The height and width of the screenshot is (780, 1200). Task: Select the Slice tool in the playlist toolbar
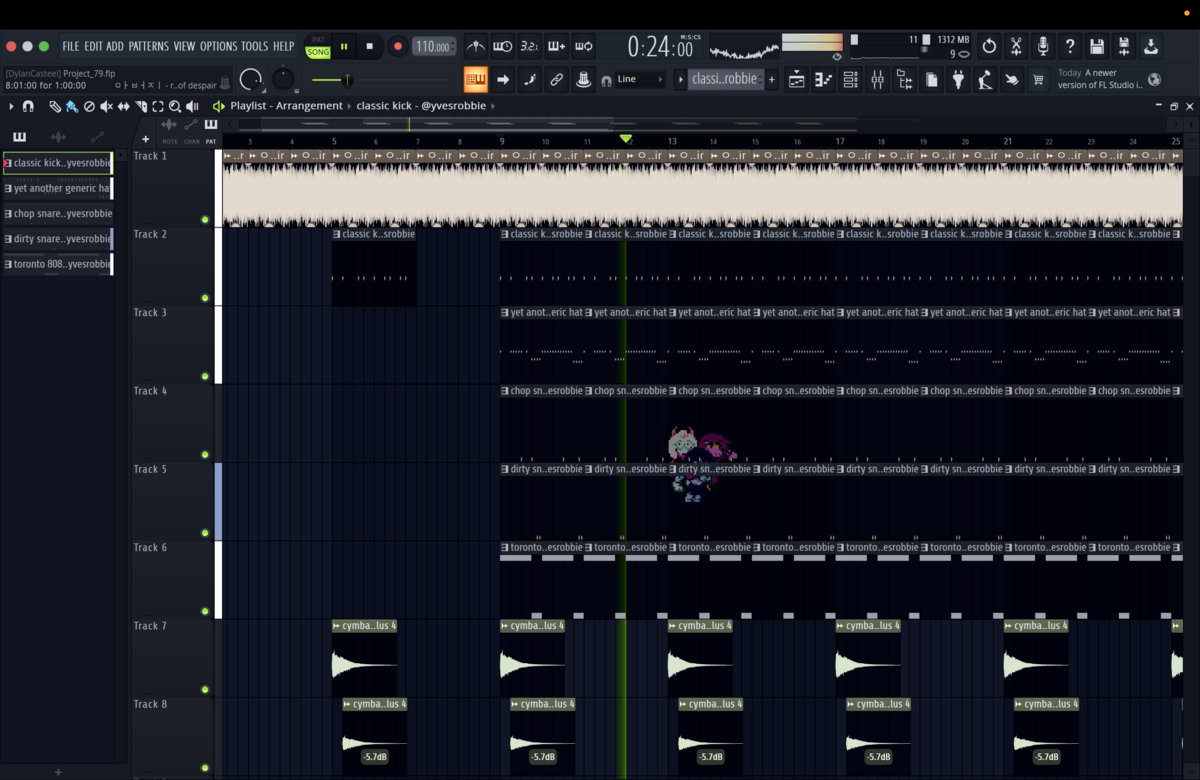pyautogui.click(x=141, y=106)
